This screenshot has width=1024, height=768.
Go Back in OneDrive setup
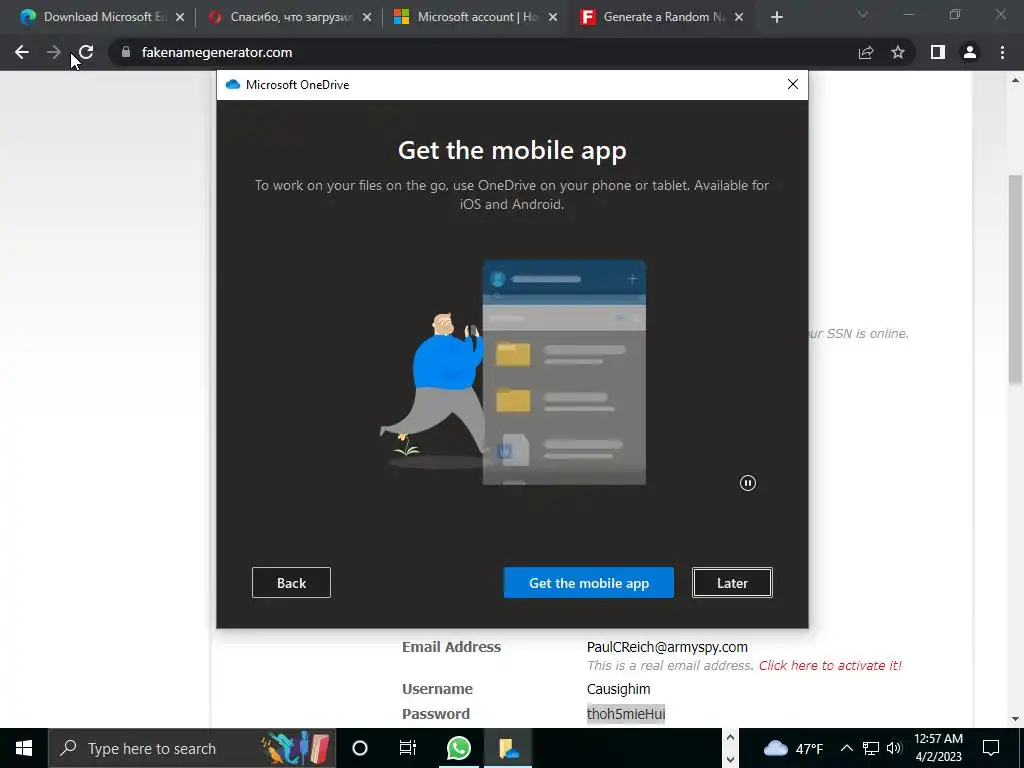tap(291, 583)
